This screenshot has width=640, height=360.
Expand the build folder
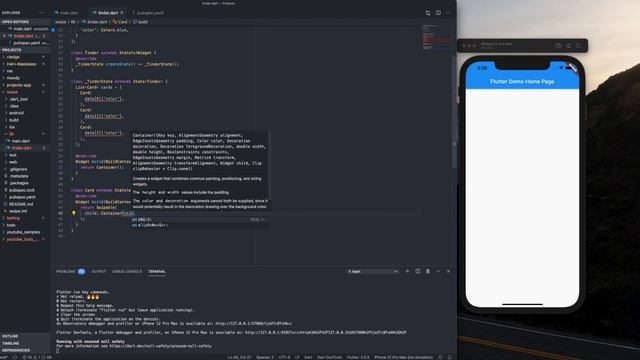tap(14, 120)
